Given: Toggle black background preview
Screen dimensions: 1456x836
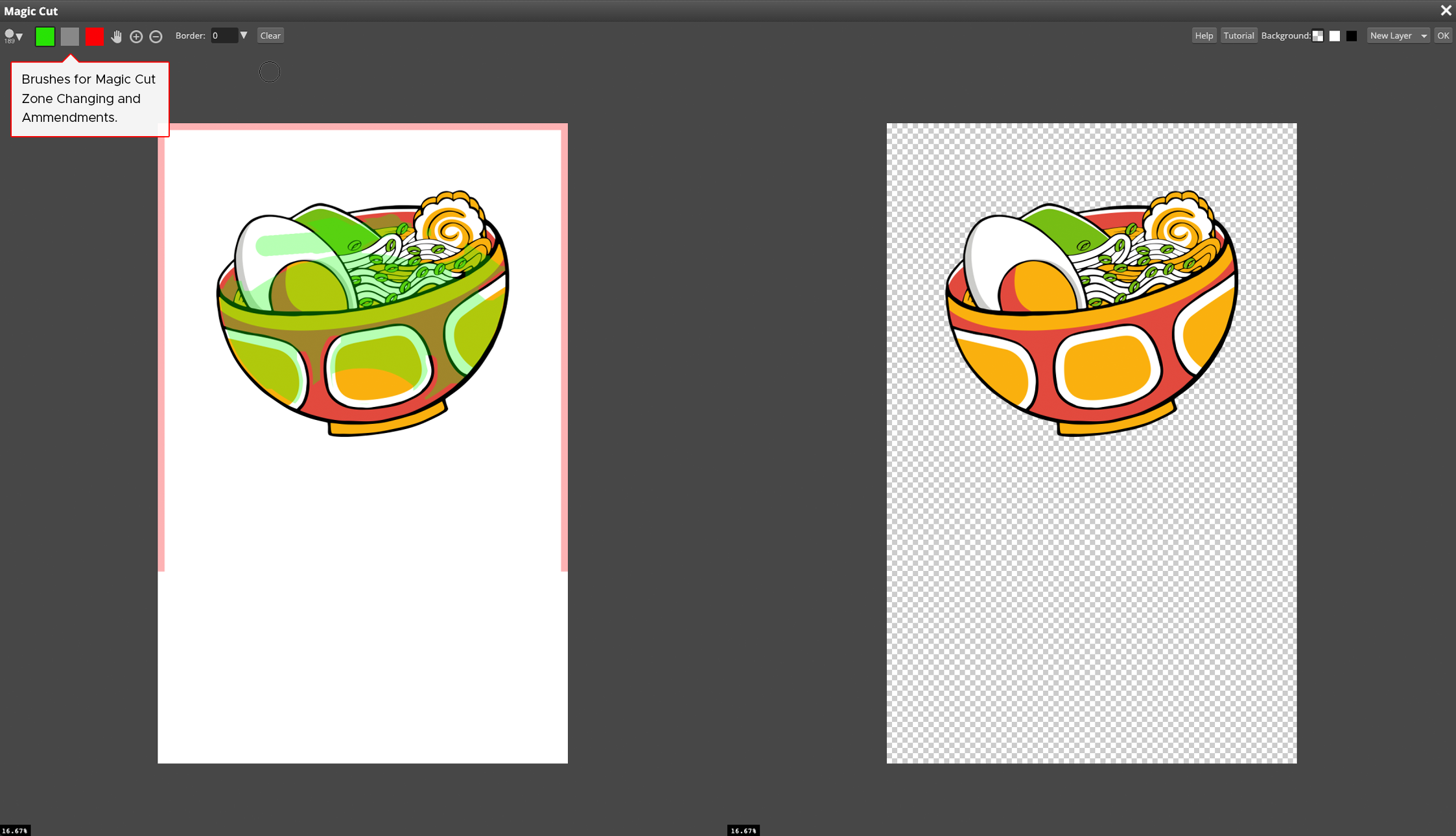Looking at the screenshot, I should 1351,36.
